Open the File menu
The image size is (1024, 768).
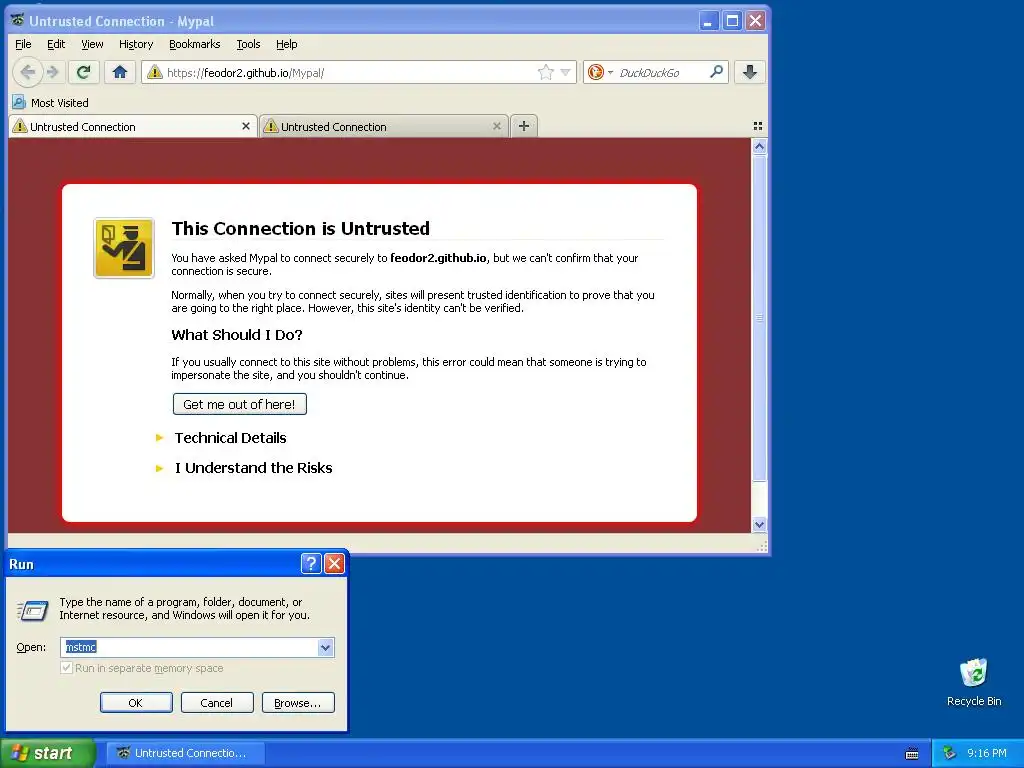[23, 44]
